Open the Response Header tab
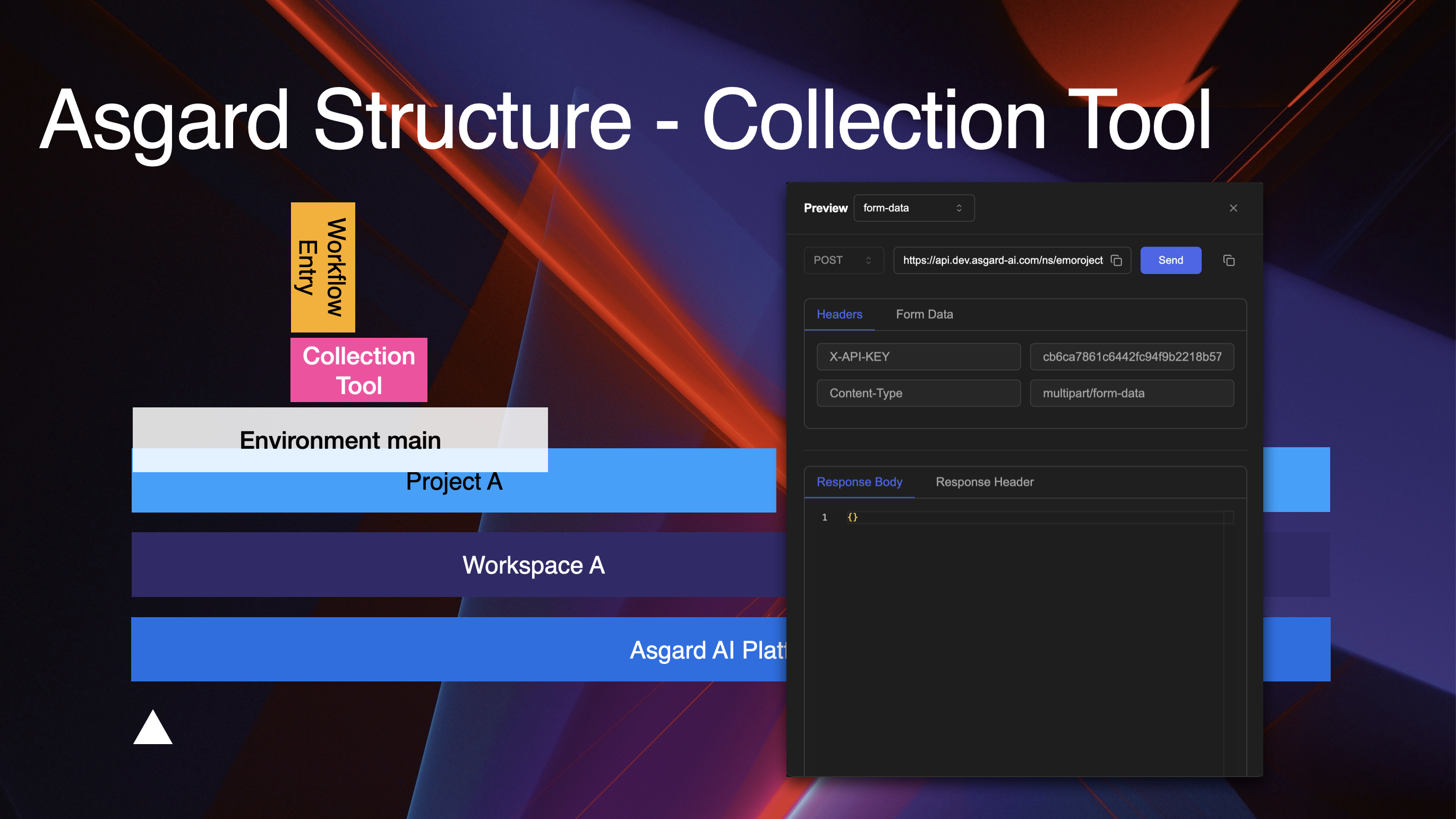 (984, 482)
